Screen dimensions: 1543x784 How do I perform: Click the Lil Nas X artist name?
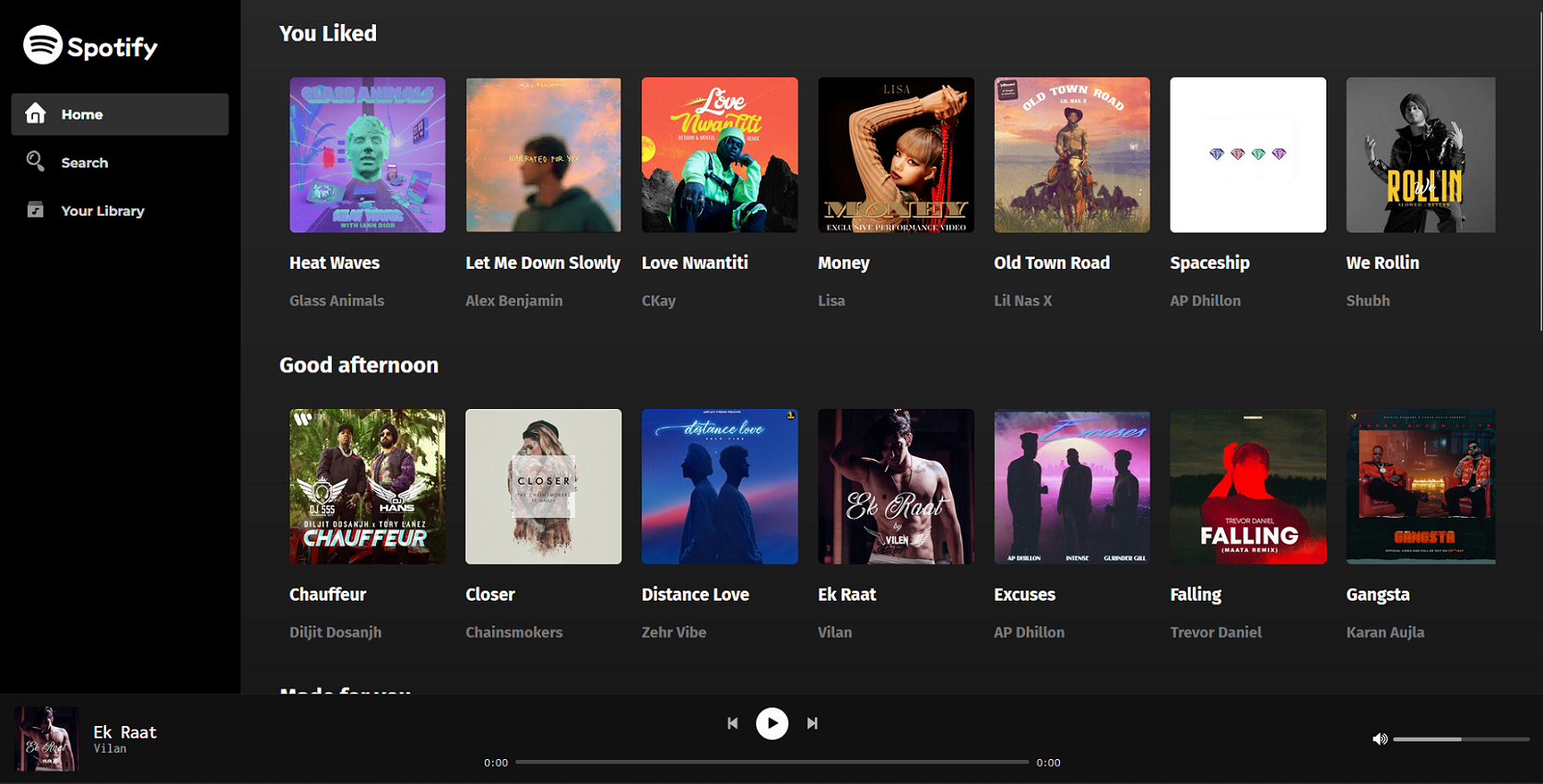click(1022, 300)
